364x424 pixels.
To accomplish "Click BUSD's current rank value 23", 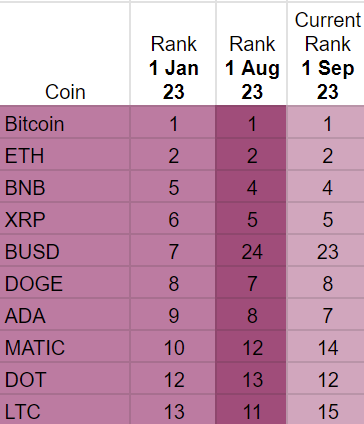I will pos(326,250).
